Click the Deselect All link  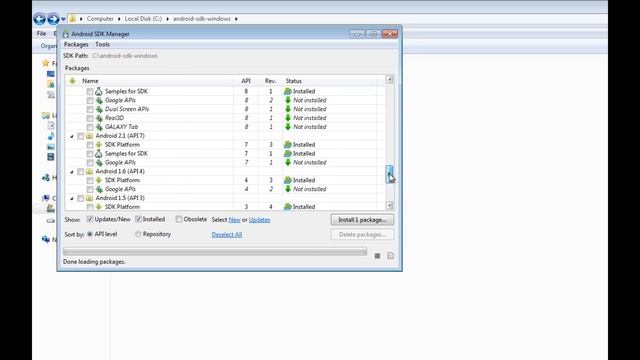(227, 235)
